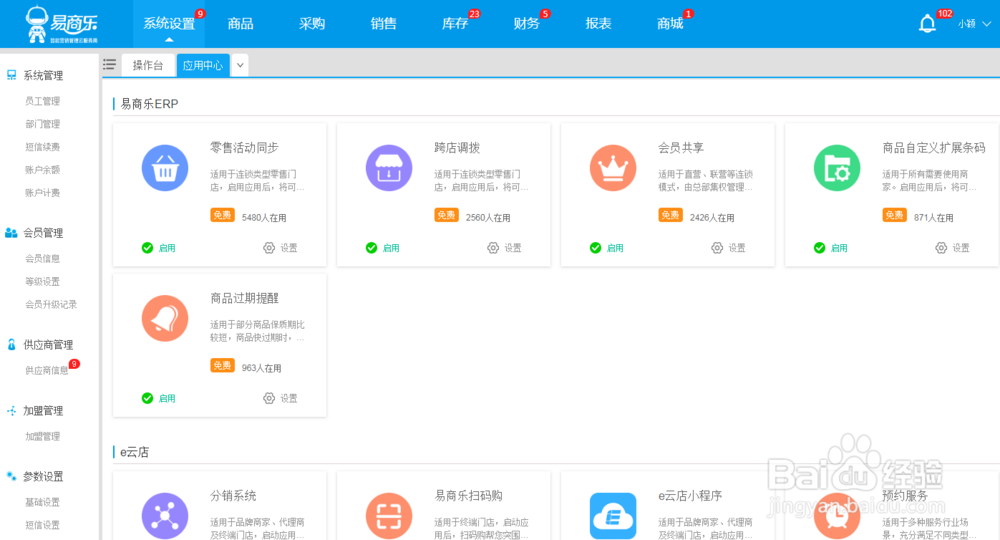Open 会员信息 in sidebar

pyautogui.click(x=43, y=258)
